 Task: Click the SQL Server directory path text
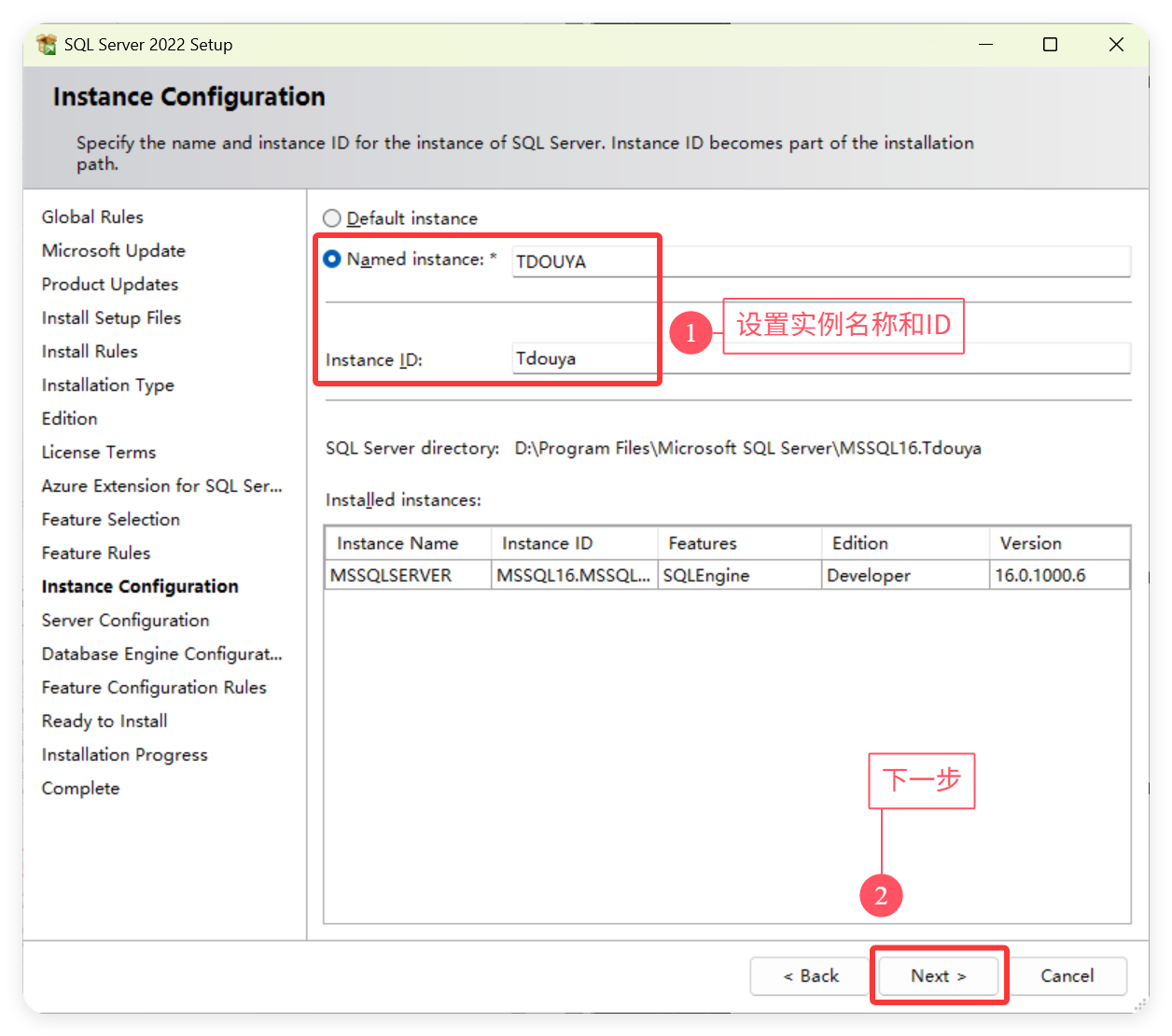point(747,448)
